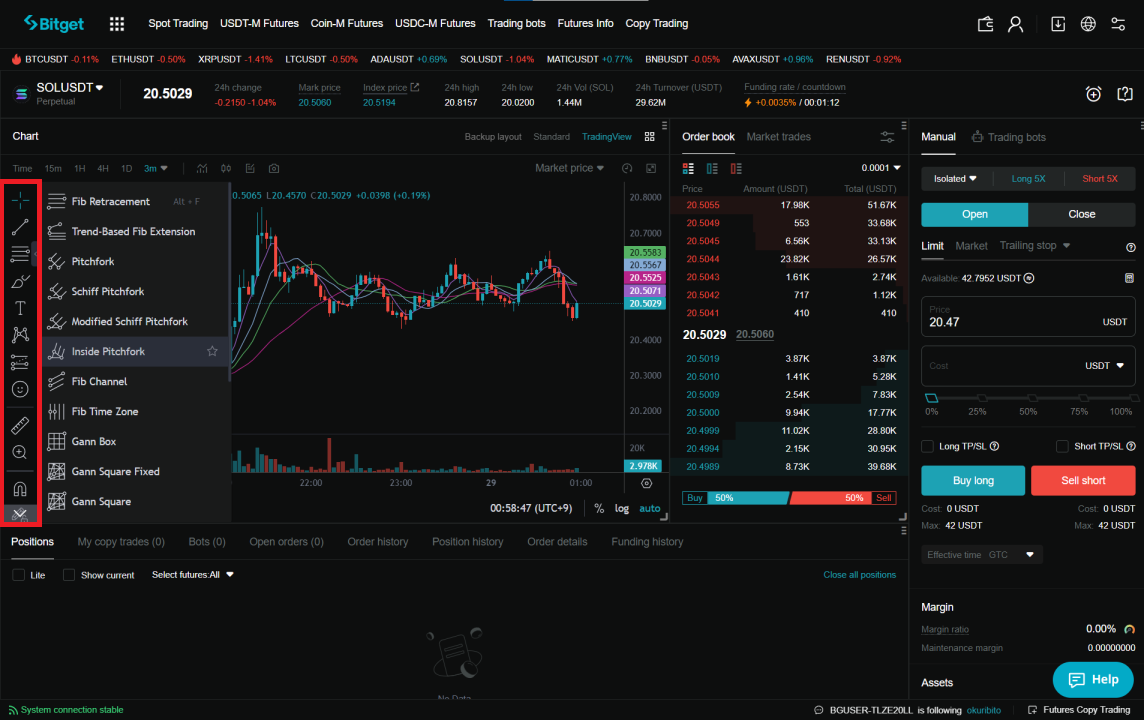Viewport: 1144px width, 720px height.
Task: Enable the Short TP/SL checkbox
Action: tap(1062, 446)
